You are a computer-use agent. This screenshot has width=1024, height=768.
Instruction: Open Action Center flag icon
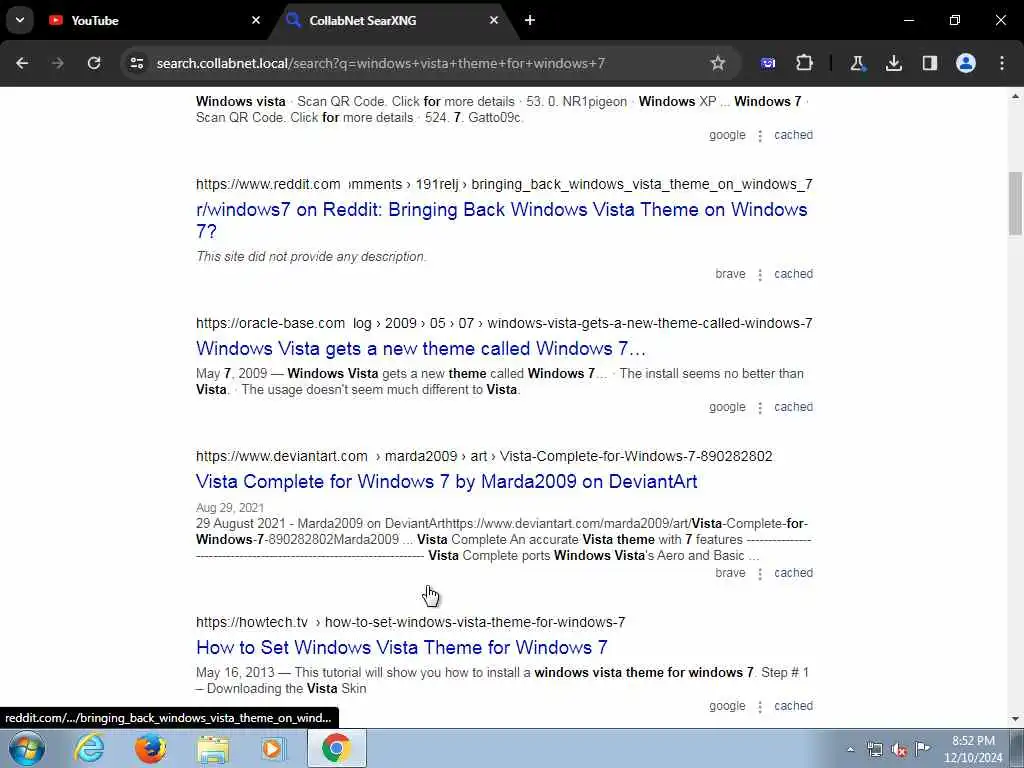pos(923,748)
